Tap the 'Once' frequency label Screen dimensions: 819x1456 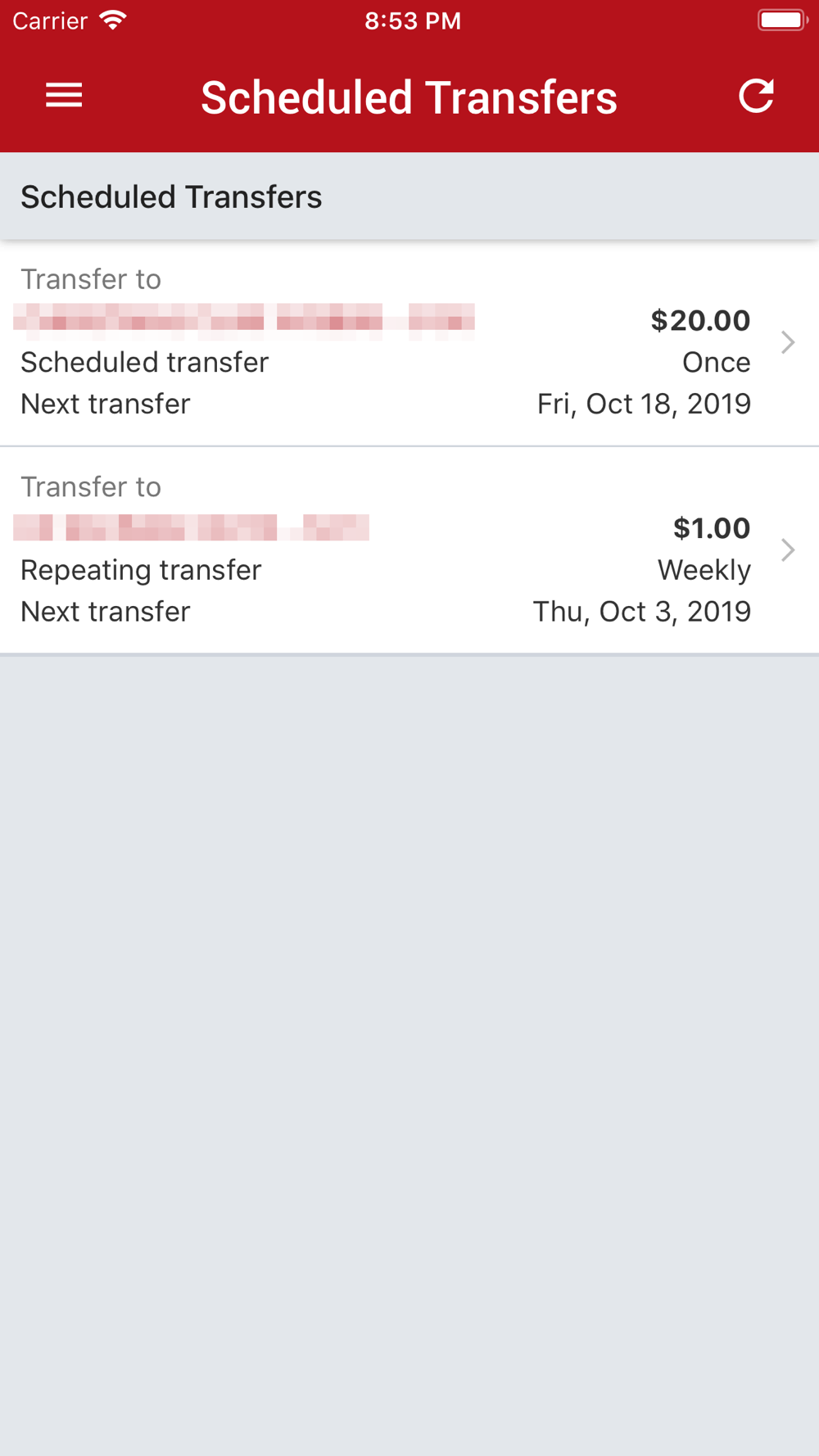point(716,362)
